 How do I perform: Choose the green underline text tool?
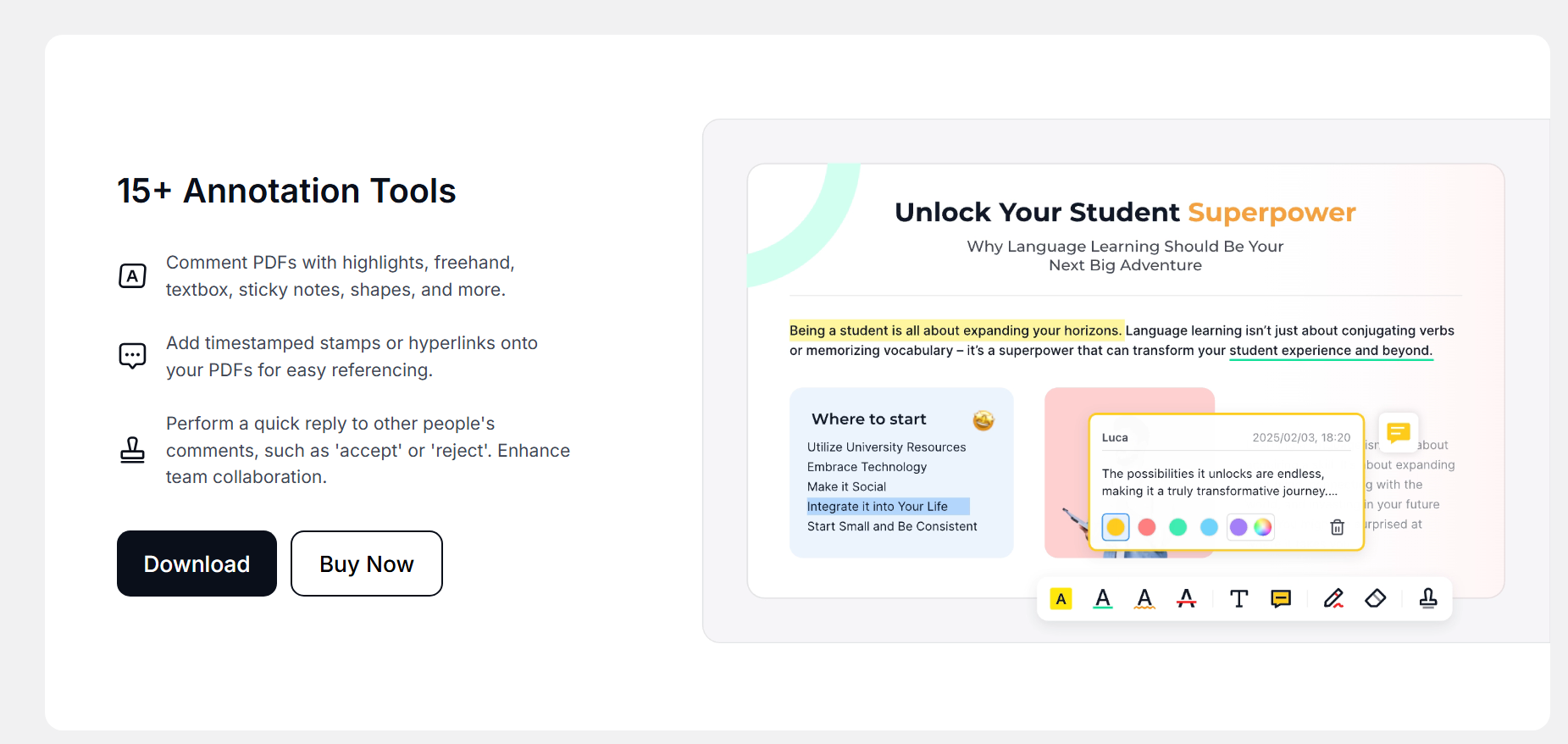click(x=1103, y=599)
